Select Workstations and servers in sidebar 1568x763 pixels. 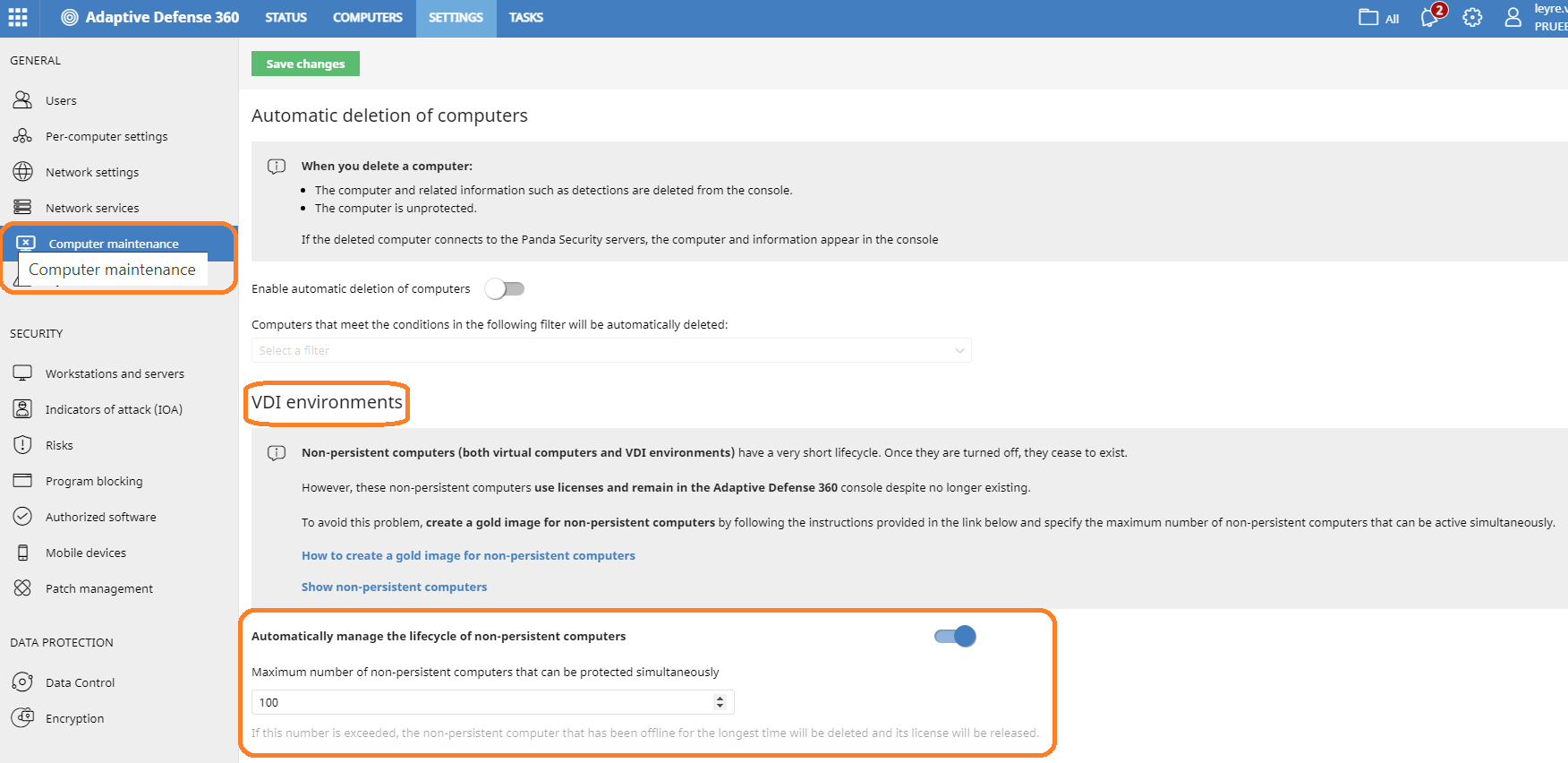[x=115, y=373]
